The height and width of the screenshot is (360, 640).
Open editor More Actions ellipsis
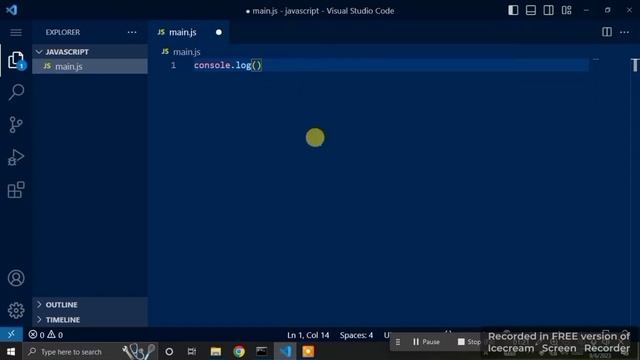(x=624, y=32)
